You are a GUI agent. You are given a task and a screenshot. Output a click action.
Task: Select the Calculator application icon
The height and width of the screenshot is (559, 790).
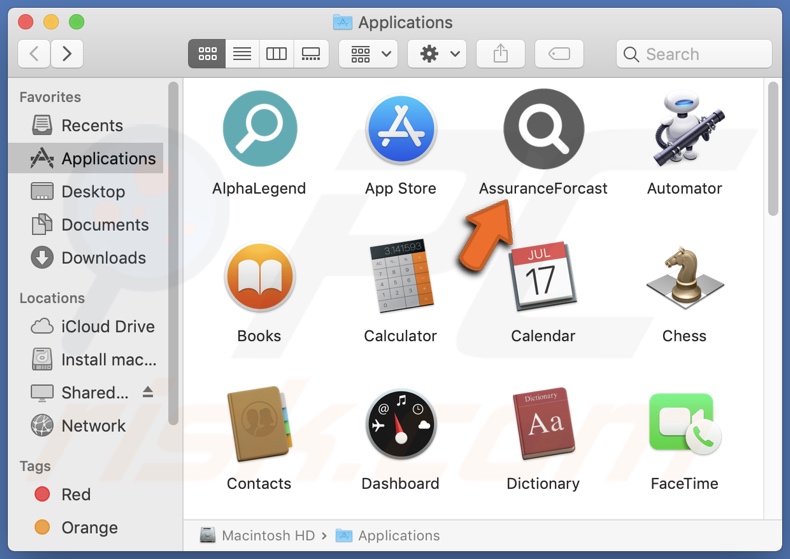pyautogui.click(x=401, y=276)
